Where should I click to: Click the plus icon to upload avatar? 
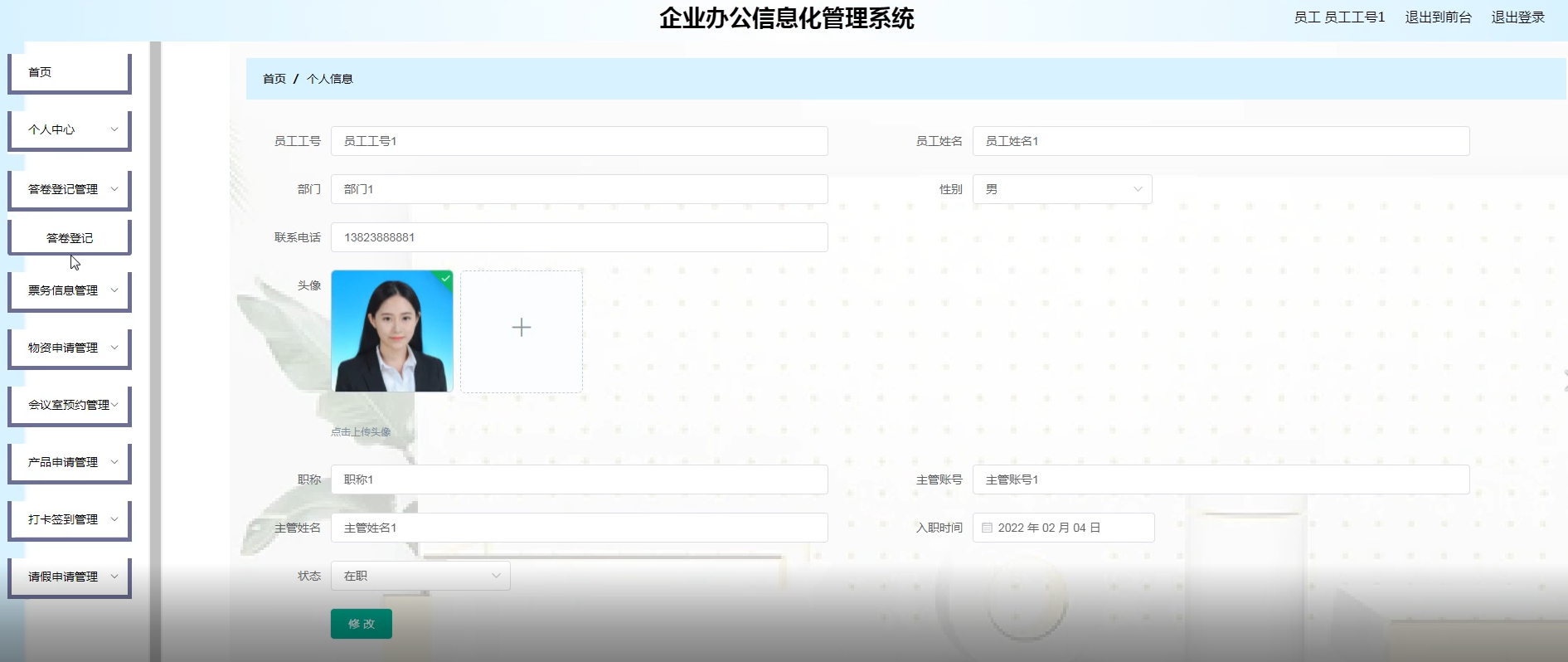522,328
